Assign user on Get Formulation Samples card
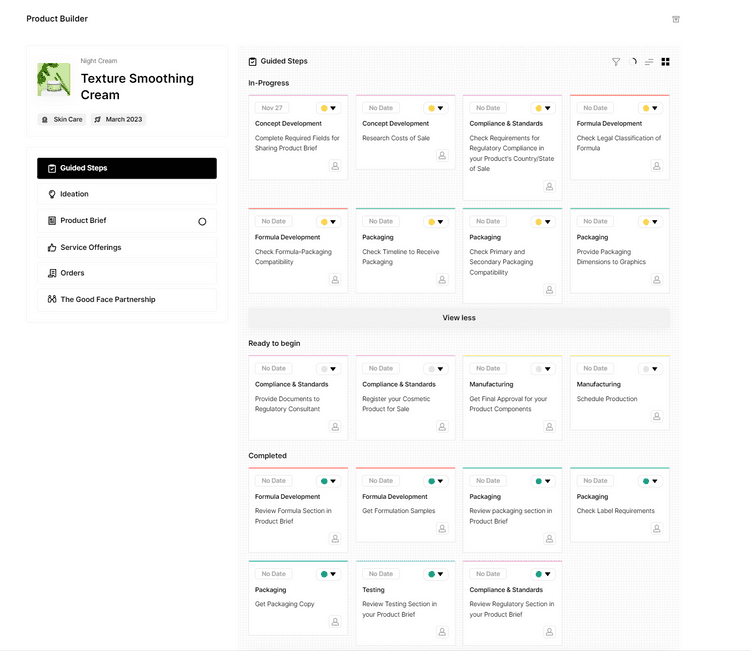750x651 pixels. click(442, 529)
